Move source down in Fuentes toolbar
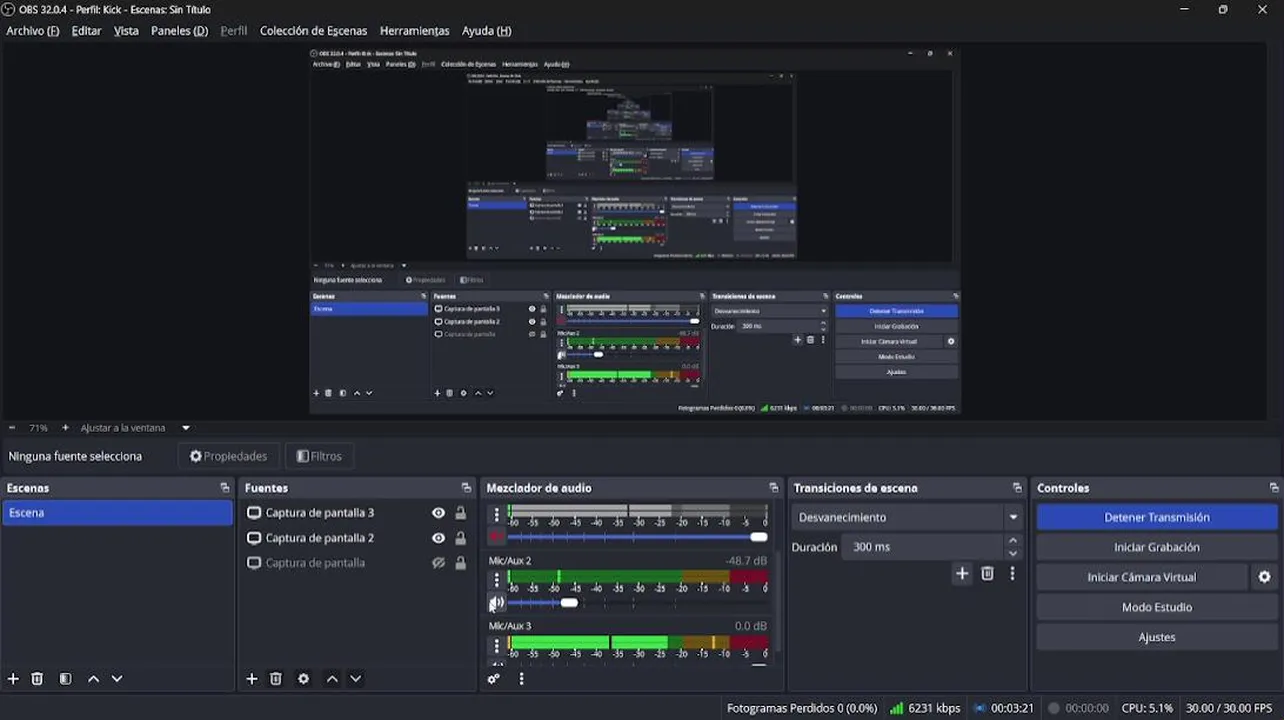Viewport: 1284px width, 720px height. coord(355,678)
